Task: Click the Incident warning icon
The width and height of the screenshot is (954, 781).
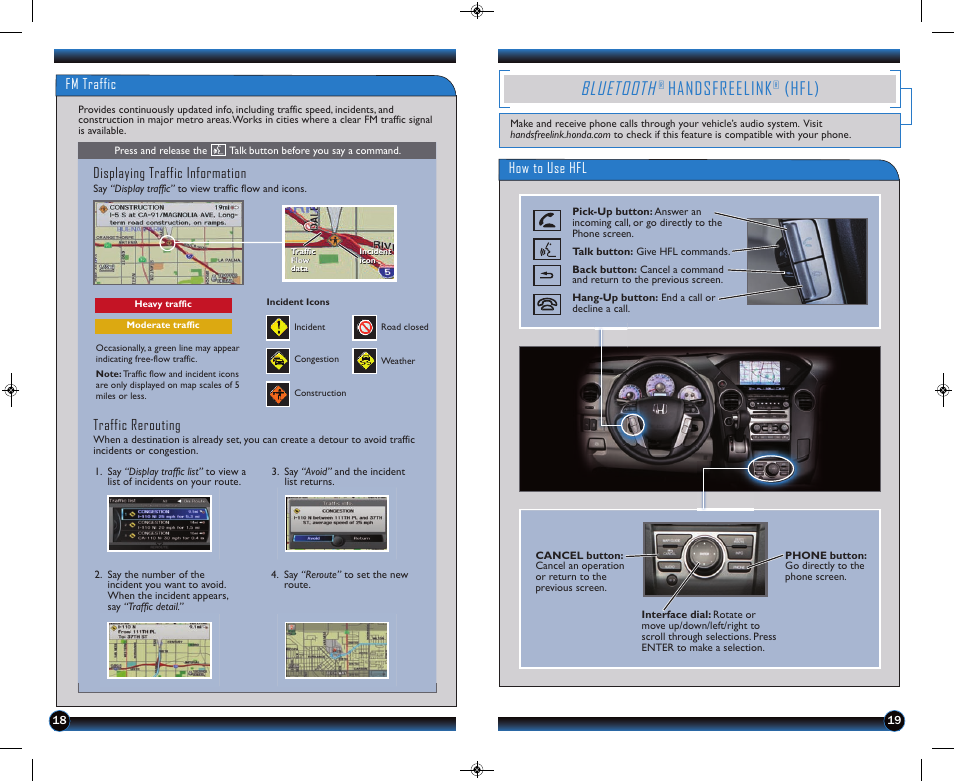Action: click(278, 327)
